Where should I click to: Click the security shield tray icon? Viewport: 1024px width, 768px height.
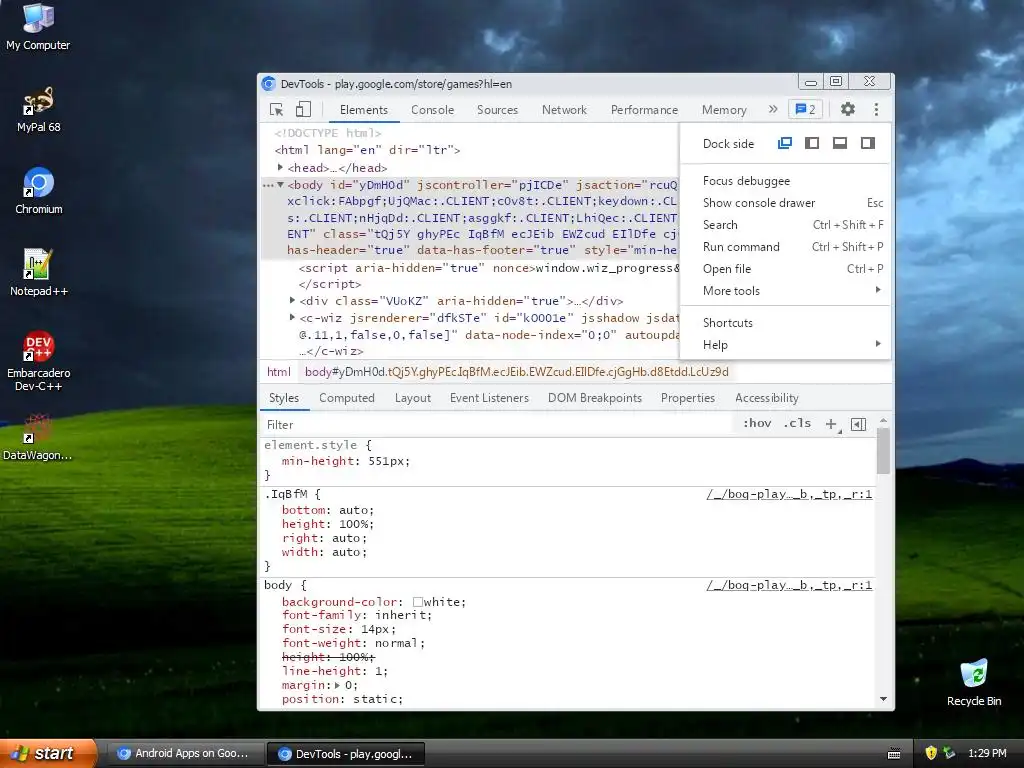[931, 753]
